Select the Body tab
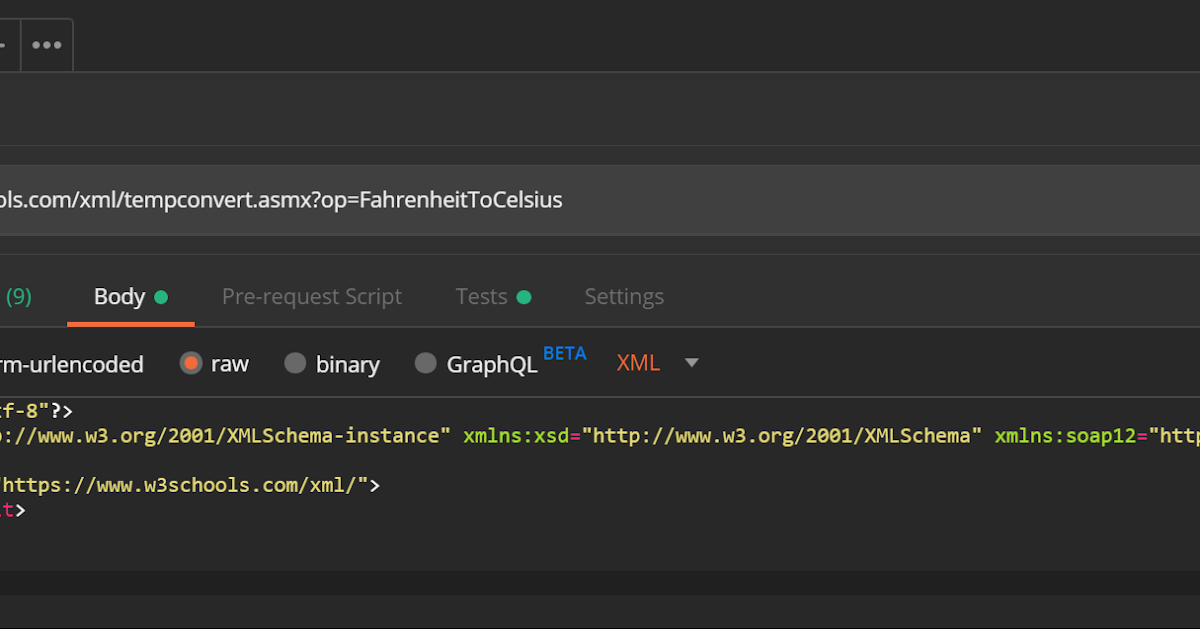Image resolution: width=1200 pixels, height=630 pixels. click(117, 296)
